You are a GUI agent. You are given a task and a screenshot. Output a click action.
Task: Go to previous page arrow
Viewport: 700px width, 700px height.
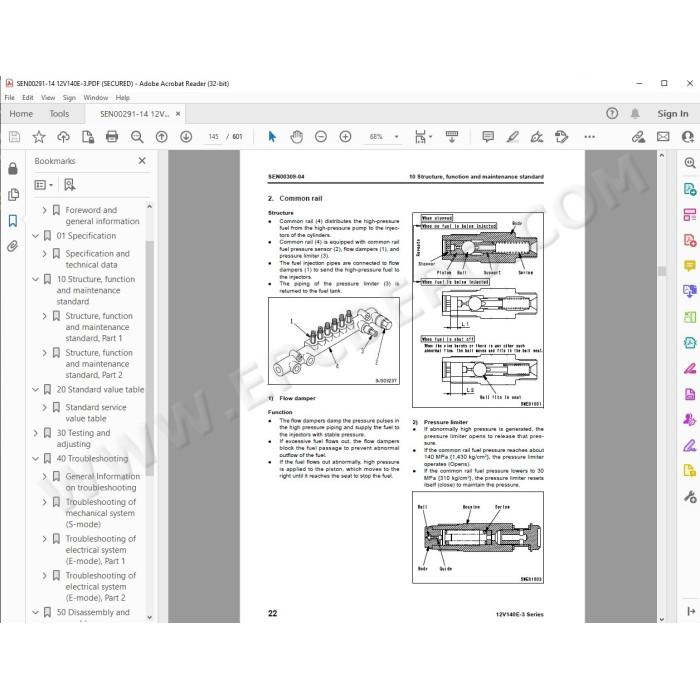[161, 137]
